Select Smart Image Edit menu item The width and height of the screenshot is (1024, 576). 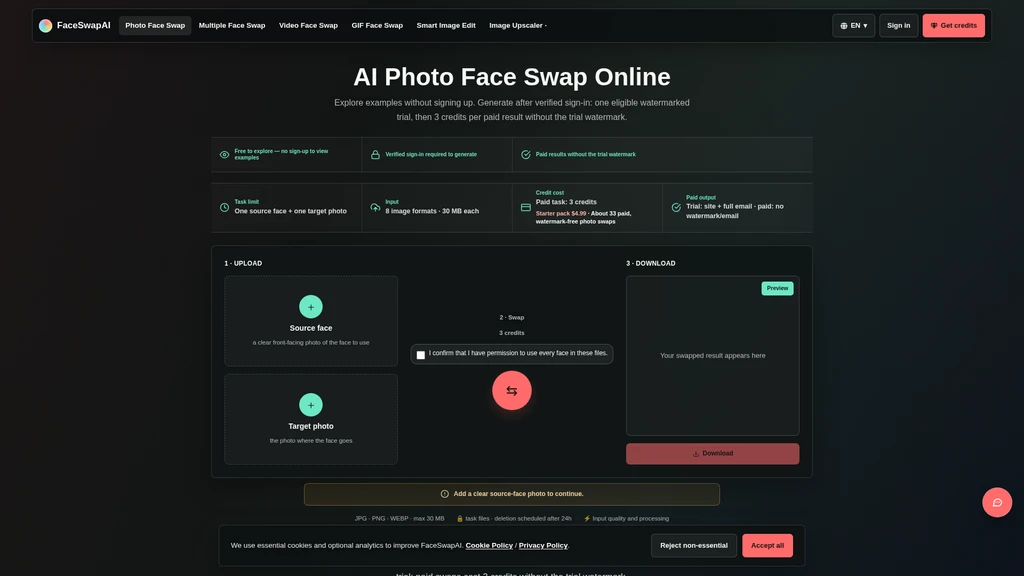point(446,25)
